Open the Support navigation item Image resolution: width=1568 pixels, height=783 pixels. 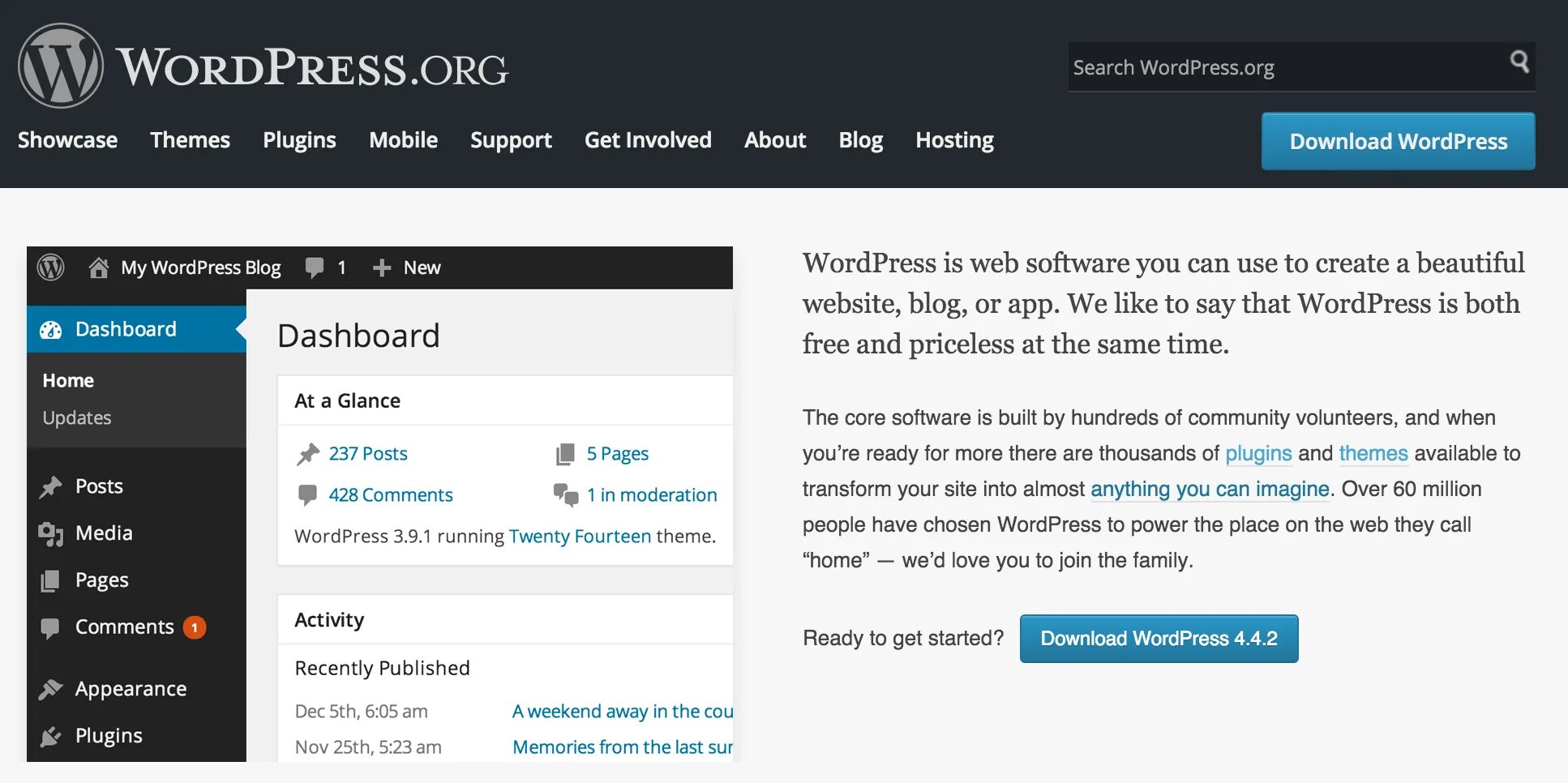coord(511,140)
